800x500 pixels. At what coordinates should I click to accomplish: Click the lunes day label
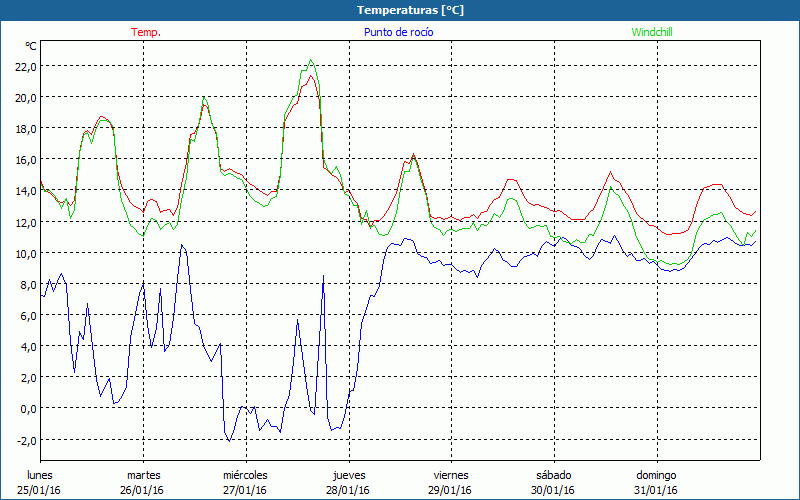tap(40, 475)
